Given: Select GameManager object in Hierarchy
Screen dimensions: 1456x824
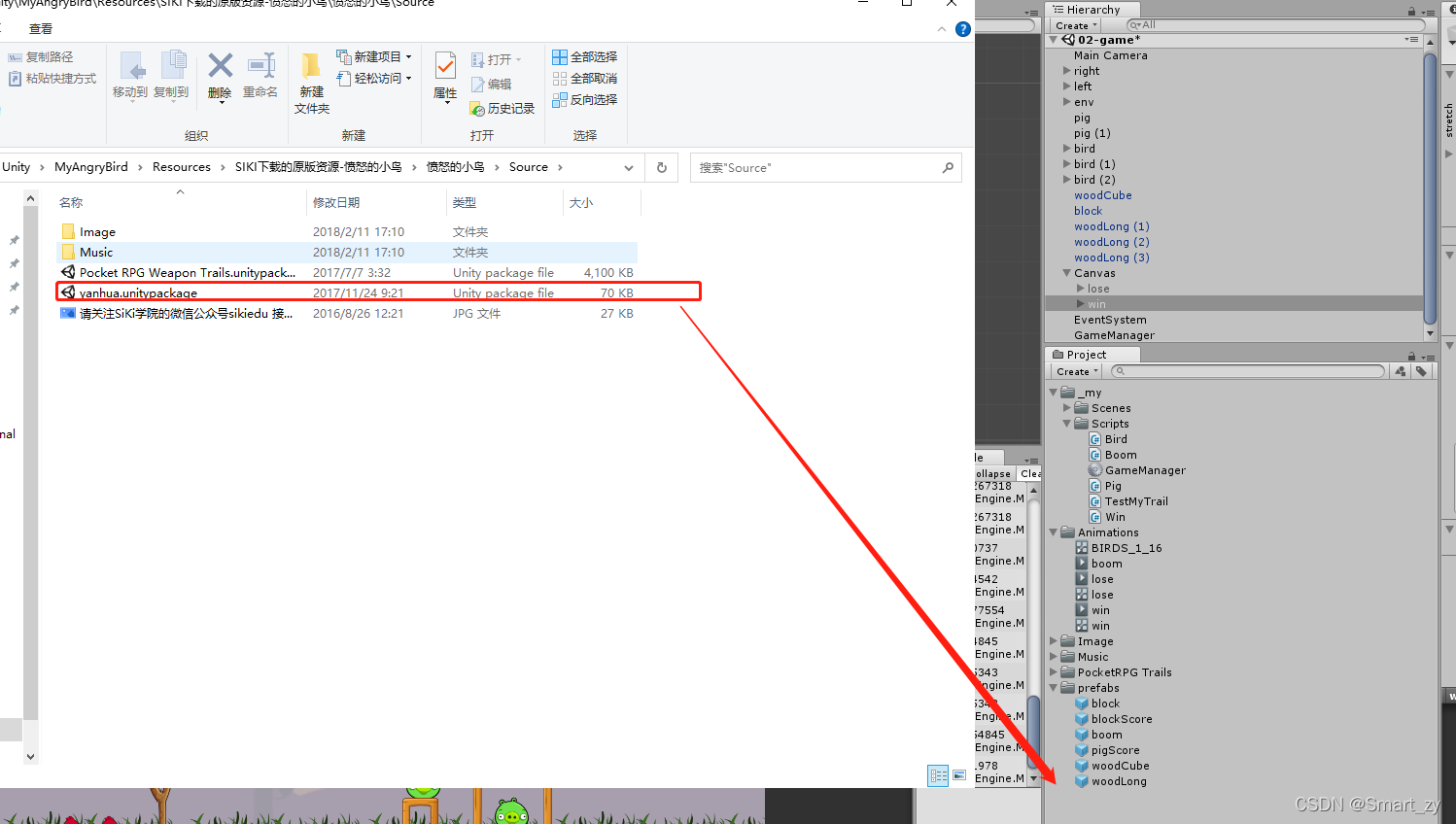Looking at the screenshot, I should (1115, 335).
